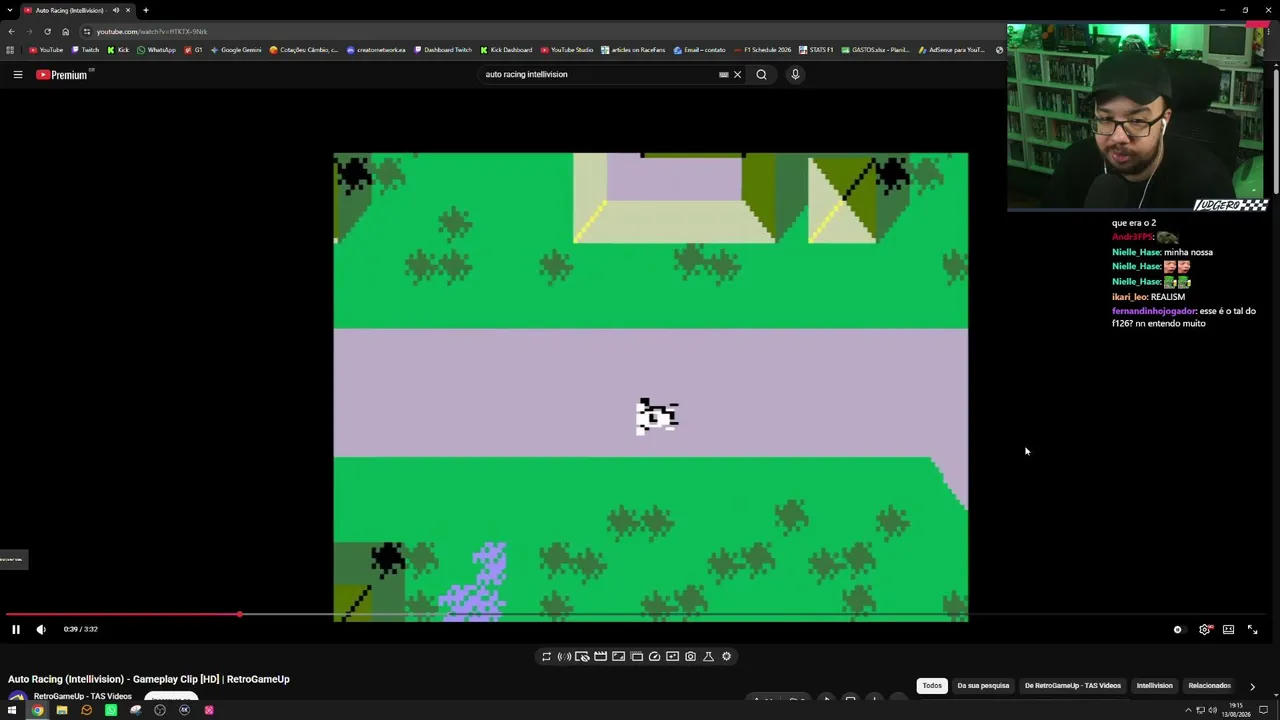
Task: Start voice search with the microphone
Action: point(795,74)
